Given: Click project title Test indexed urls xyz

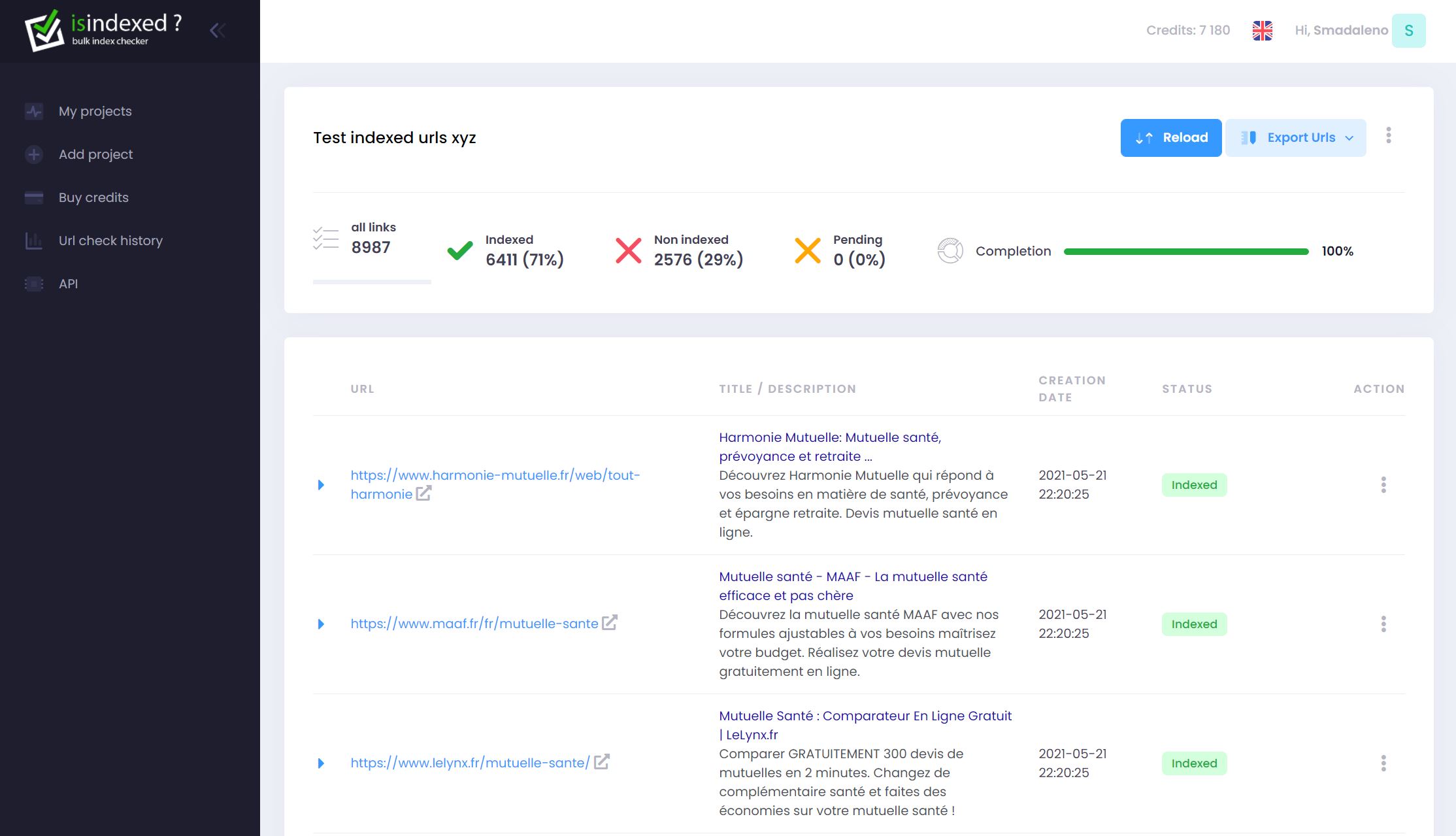Looking at the screenshot, I should [394, 137].
